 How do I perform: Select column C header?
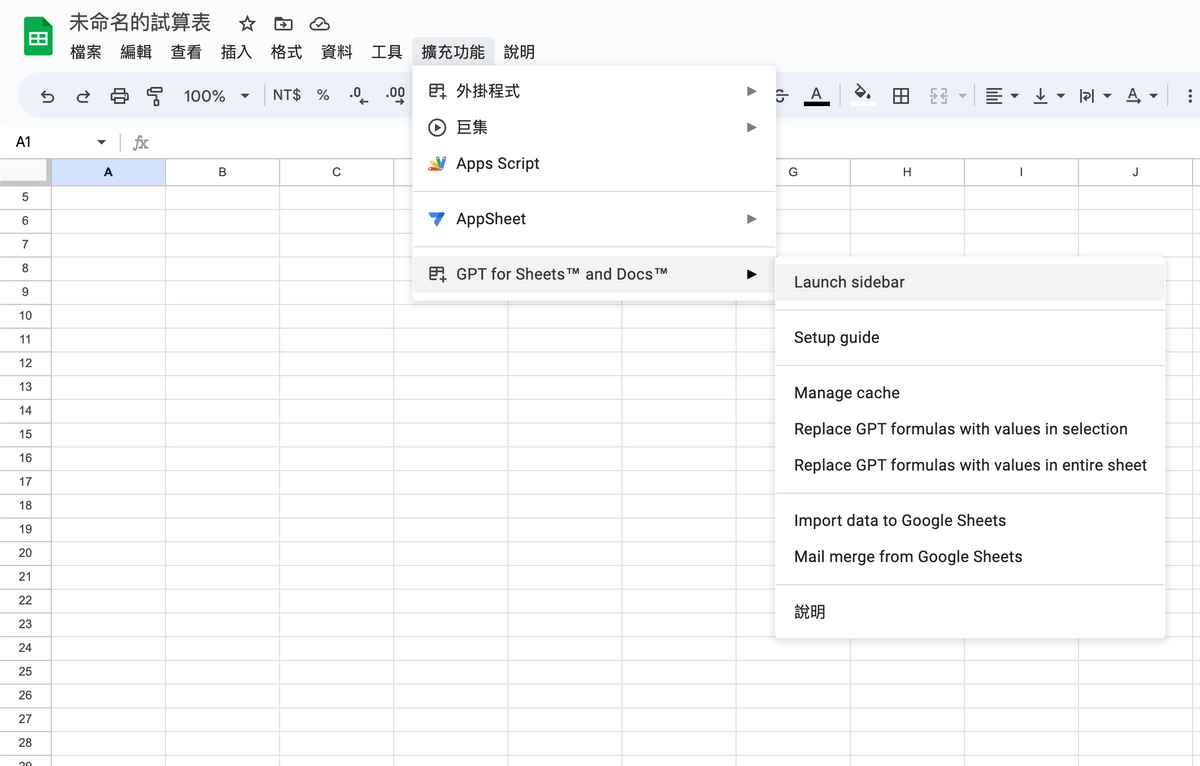point(336,172)
